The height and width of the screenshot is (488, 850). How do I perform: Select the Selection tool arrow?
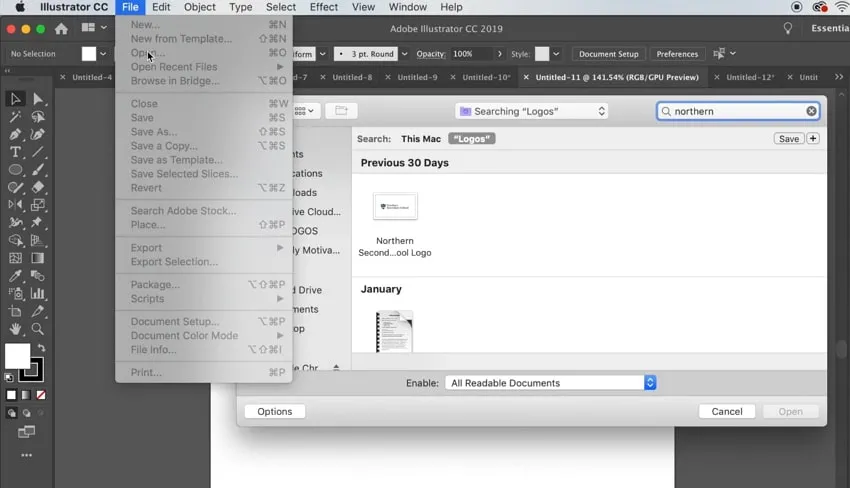pos(15,99)
